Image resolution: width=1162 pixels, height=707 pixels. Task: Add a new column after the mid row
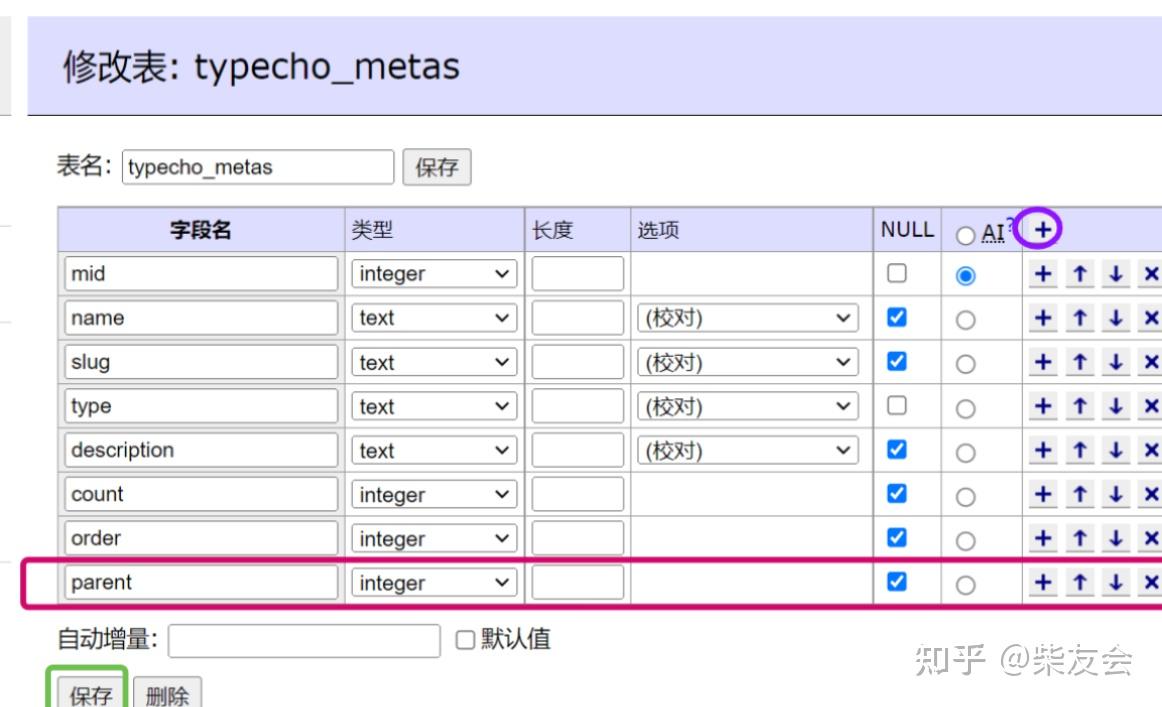click(x=1043, y=273)
